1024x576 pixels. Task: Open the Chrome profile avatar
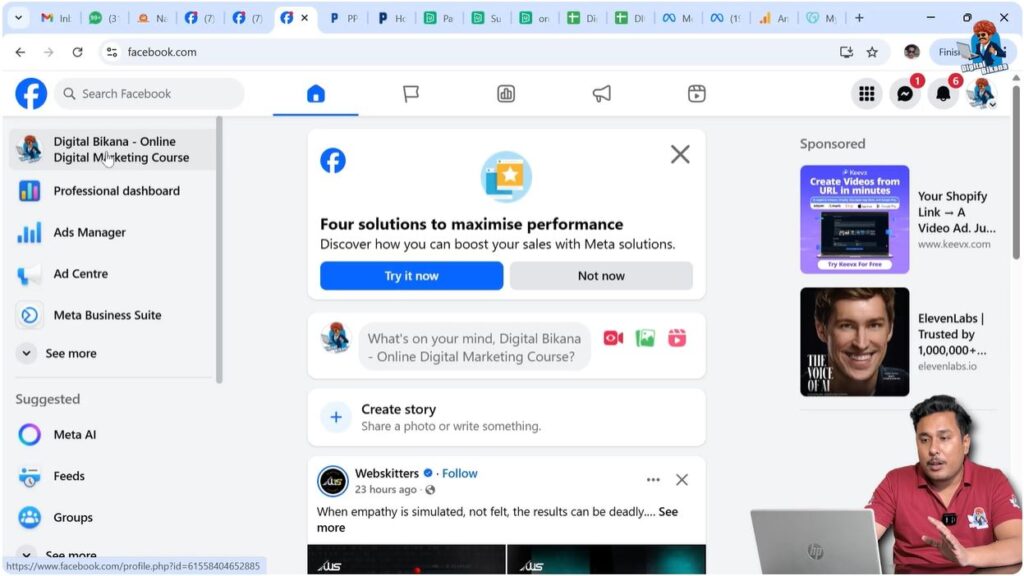click(x=912, y=52)
